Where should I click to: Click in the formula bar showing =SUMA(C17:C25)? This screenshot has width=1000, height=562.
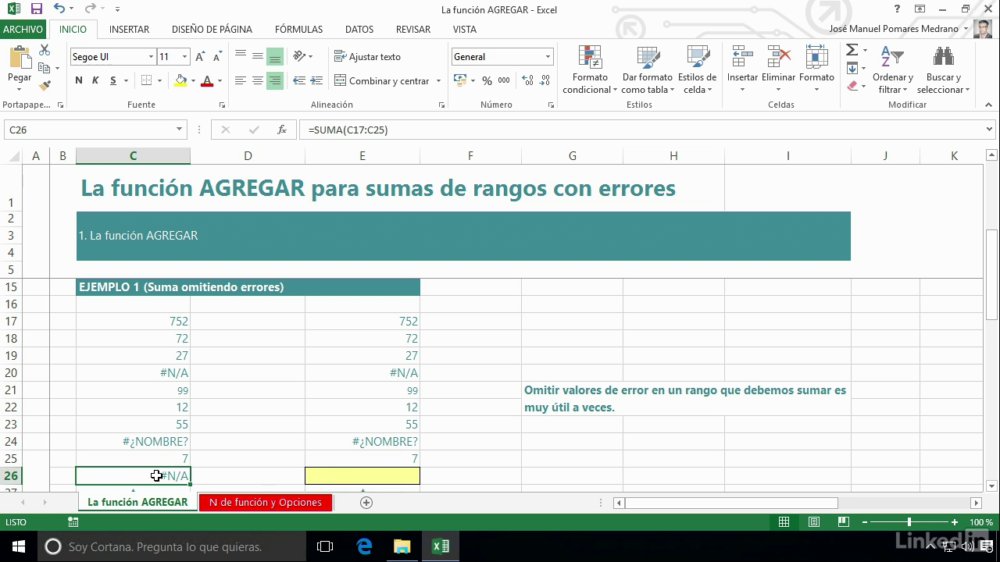(641, 129)
